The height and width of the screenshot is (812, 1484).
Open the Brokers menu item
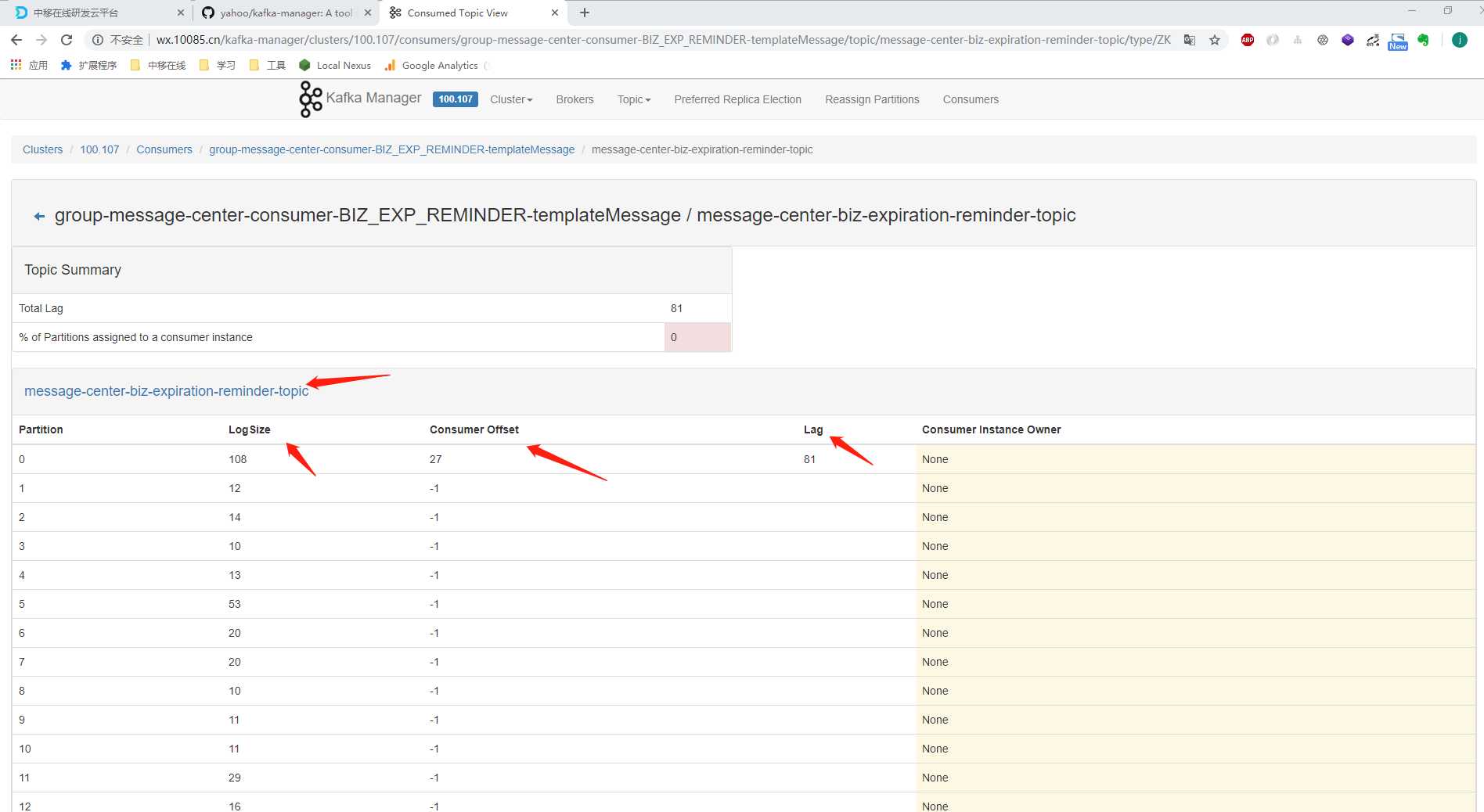pos(575,99)
